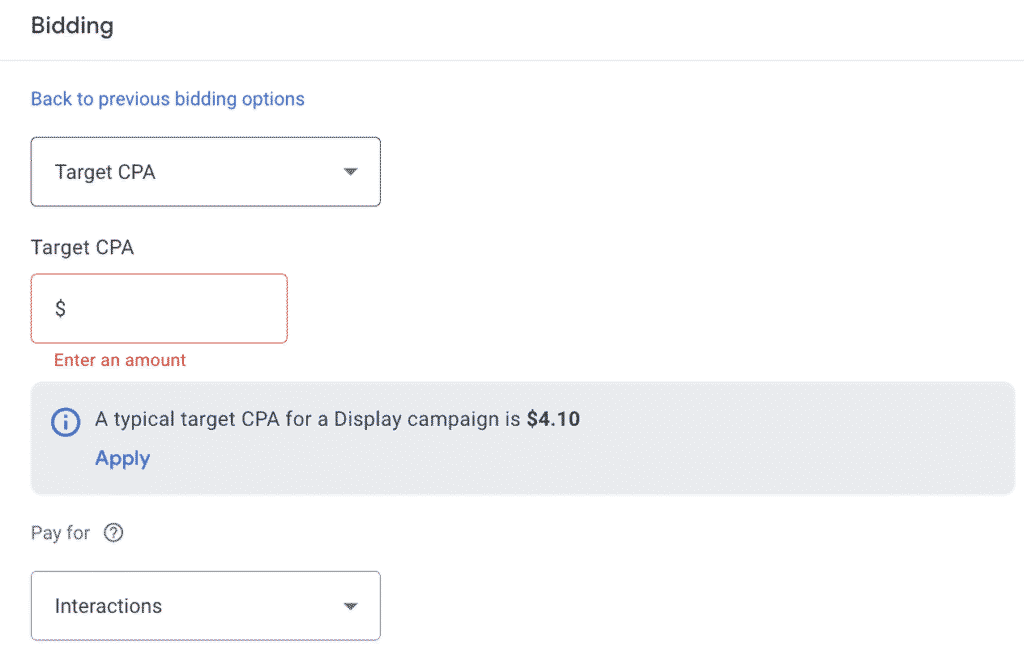Screen dimensions: 1024x651
Task: Go back to previous bidding options
Action: pos(167,98)
